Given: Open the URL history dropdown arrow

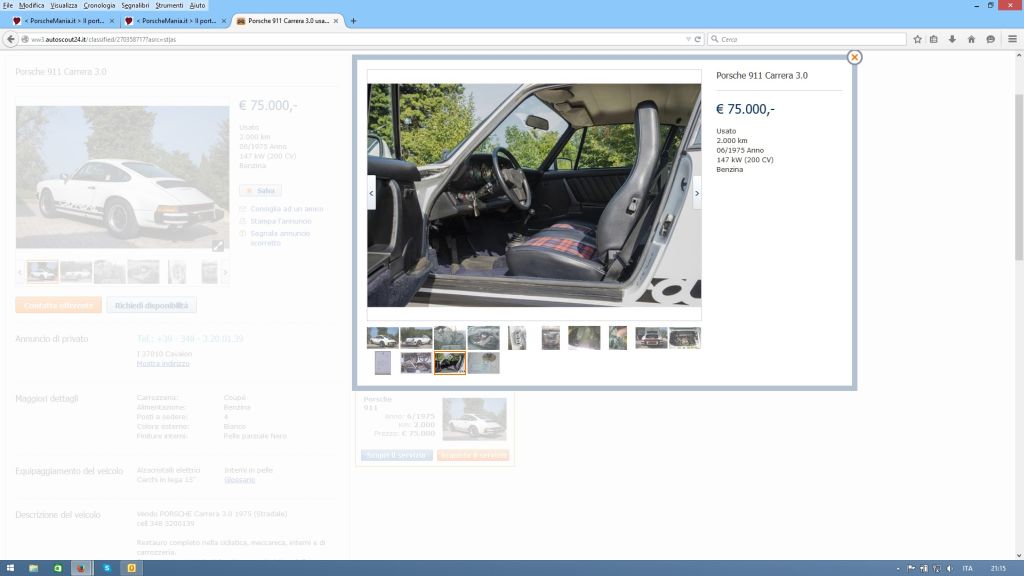Looking at the screenshot, I should pos(688,39).
